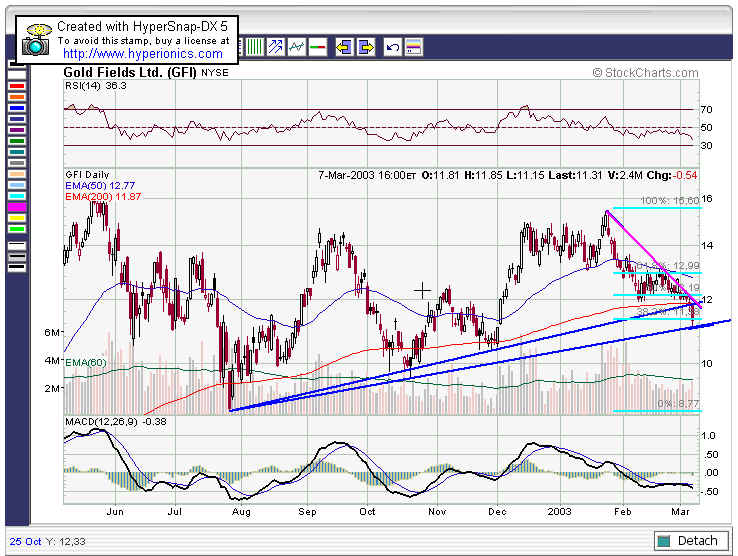738x556 pixels.
Task: Pick the light blue color swatch
Action: coord(17,185)
